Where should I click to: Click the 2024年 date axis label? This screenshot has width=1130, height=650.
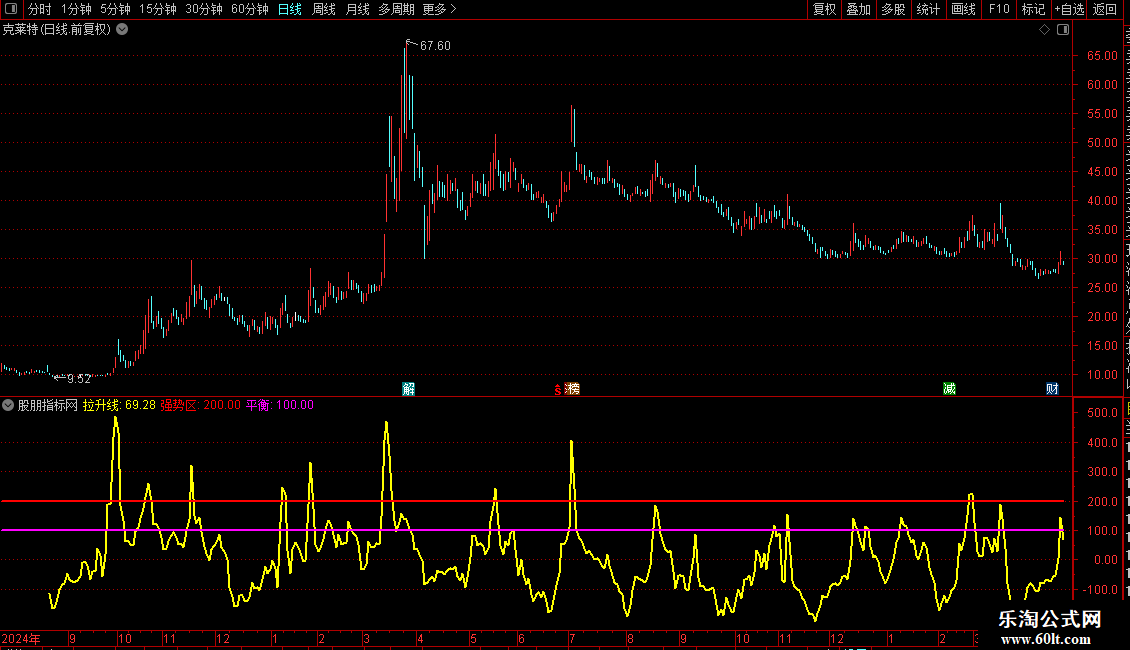coord(21,638)
